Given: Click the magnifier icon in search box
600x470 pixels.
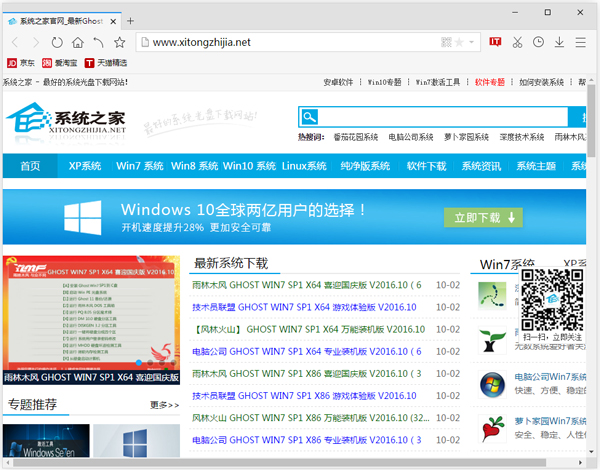Looking at the screenshot, I should click(309, 117).
